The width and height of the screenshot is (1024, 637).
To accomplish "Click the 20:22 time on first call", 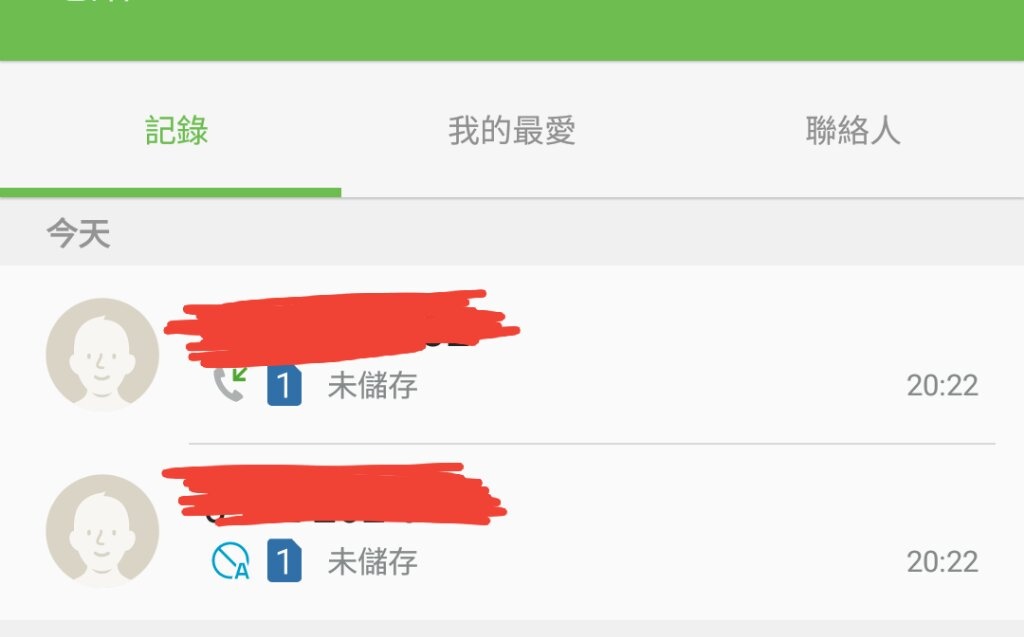I will pyautogui.click(x=942, y=385).
